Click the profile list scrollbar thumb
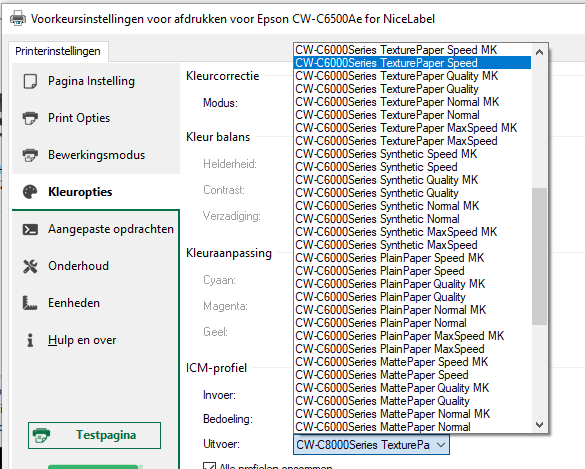Screen dimensions: 585x469 point(539,256)
